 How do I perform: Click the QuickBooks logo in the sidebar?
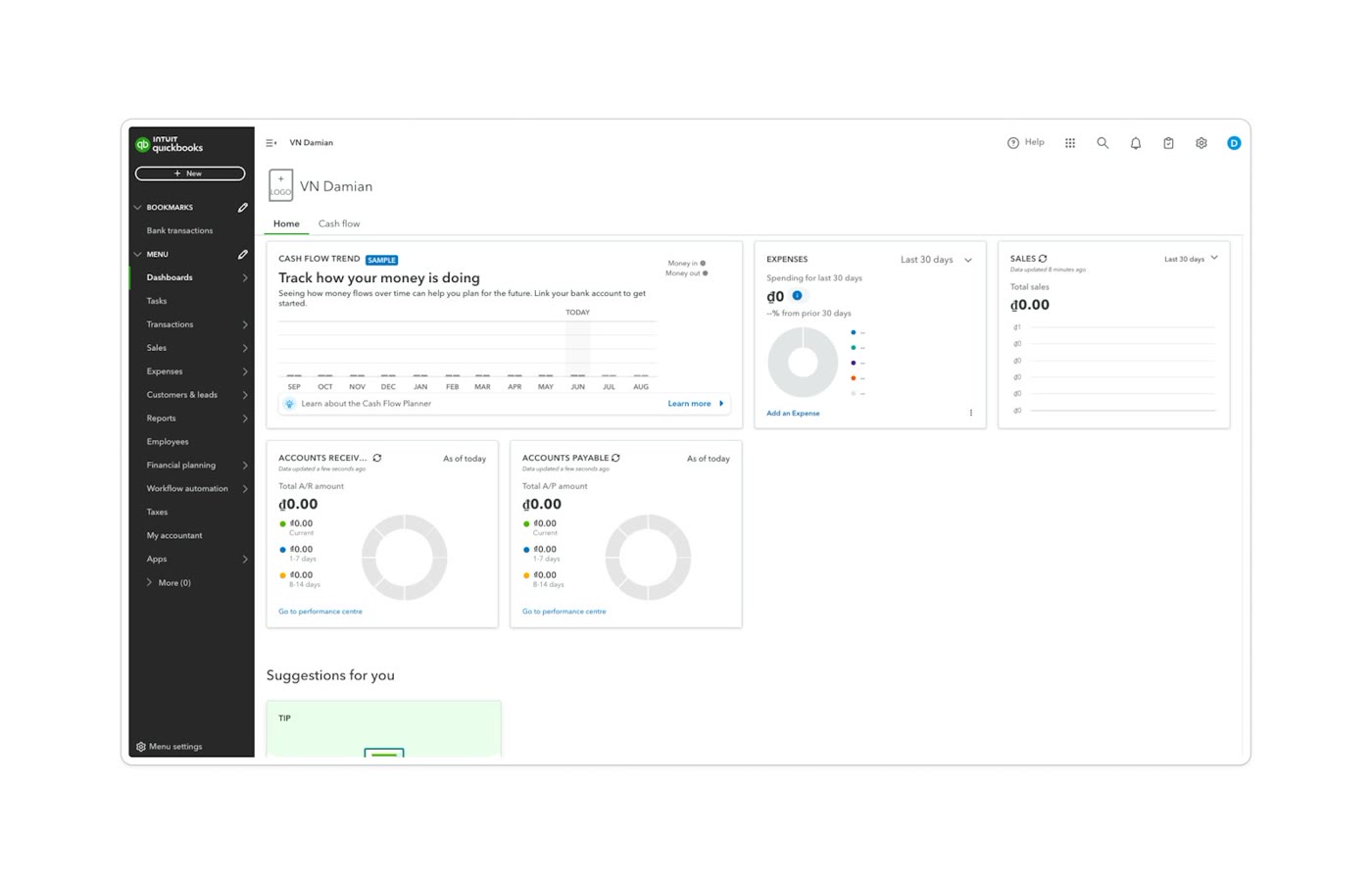pos(169,144)
